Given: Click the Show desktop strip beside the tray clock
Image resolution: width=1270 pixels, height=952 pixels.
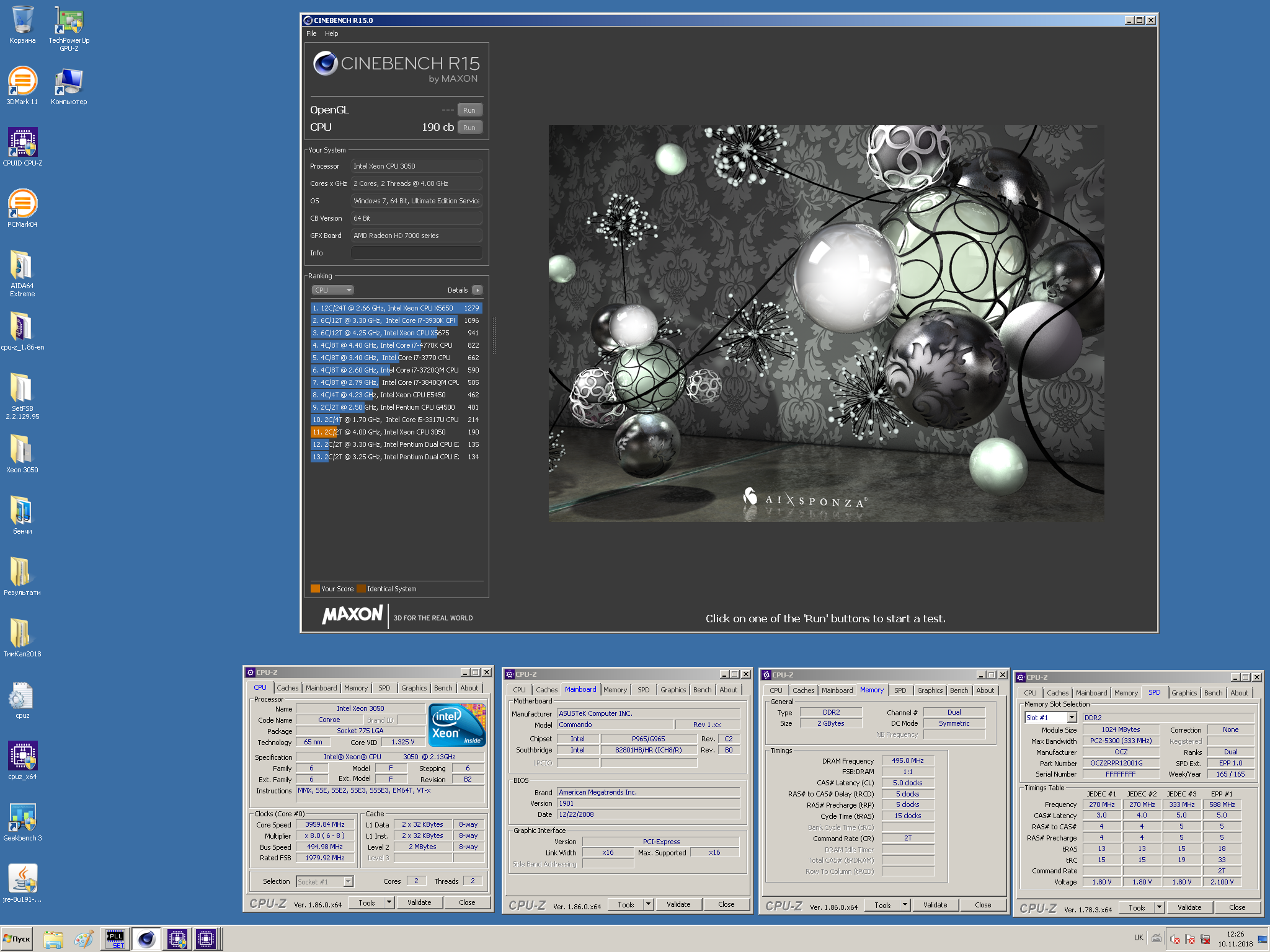Looking at the screenshot, I should coord(1263,939).
